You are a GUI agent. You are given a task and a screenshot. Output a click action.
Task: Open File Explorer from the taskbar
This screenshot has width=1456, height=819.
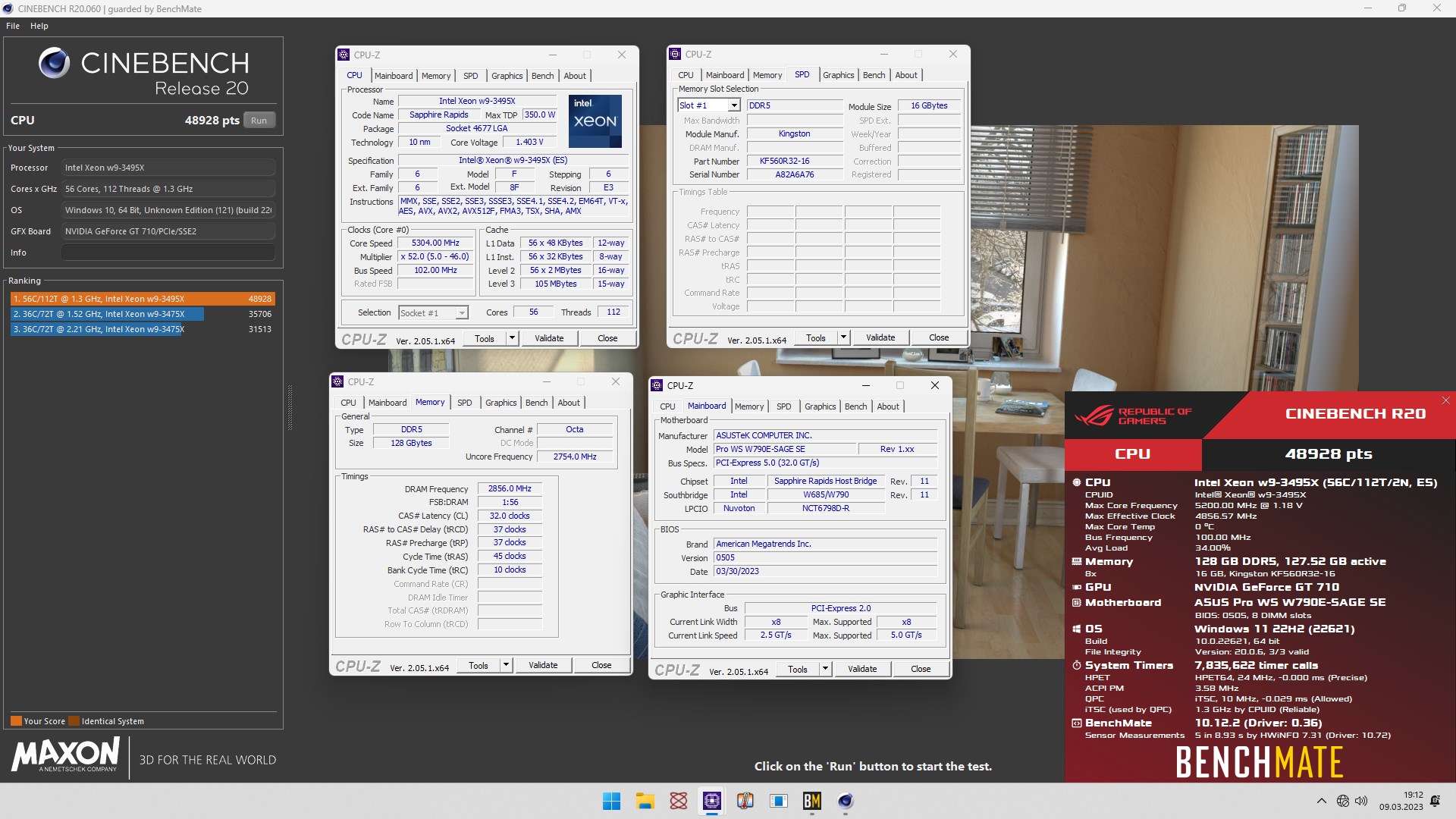[645, 801]
